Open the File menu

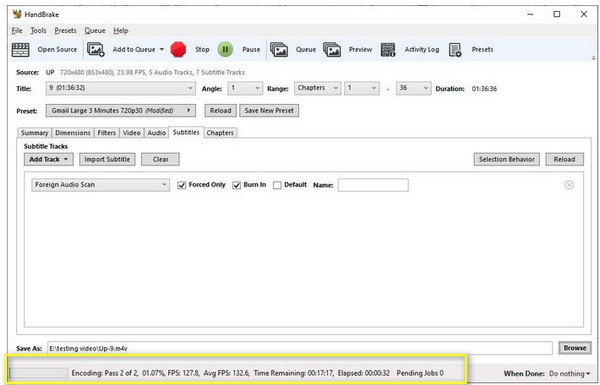[17, 31]
